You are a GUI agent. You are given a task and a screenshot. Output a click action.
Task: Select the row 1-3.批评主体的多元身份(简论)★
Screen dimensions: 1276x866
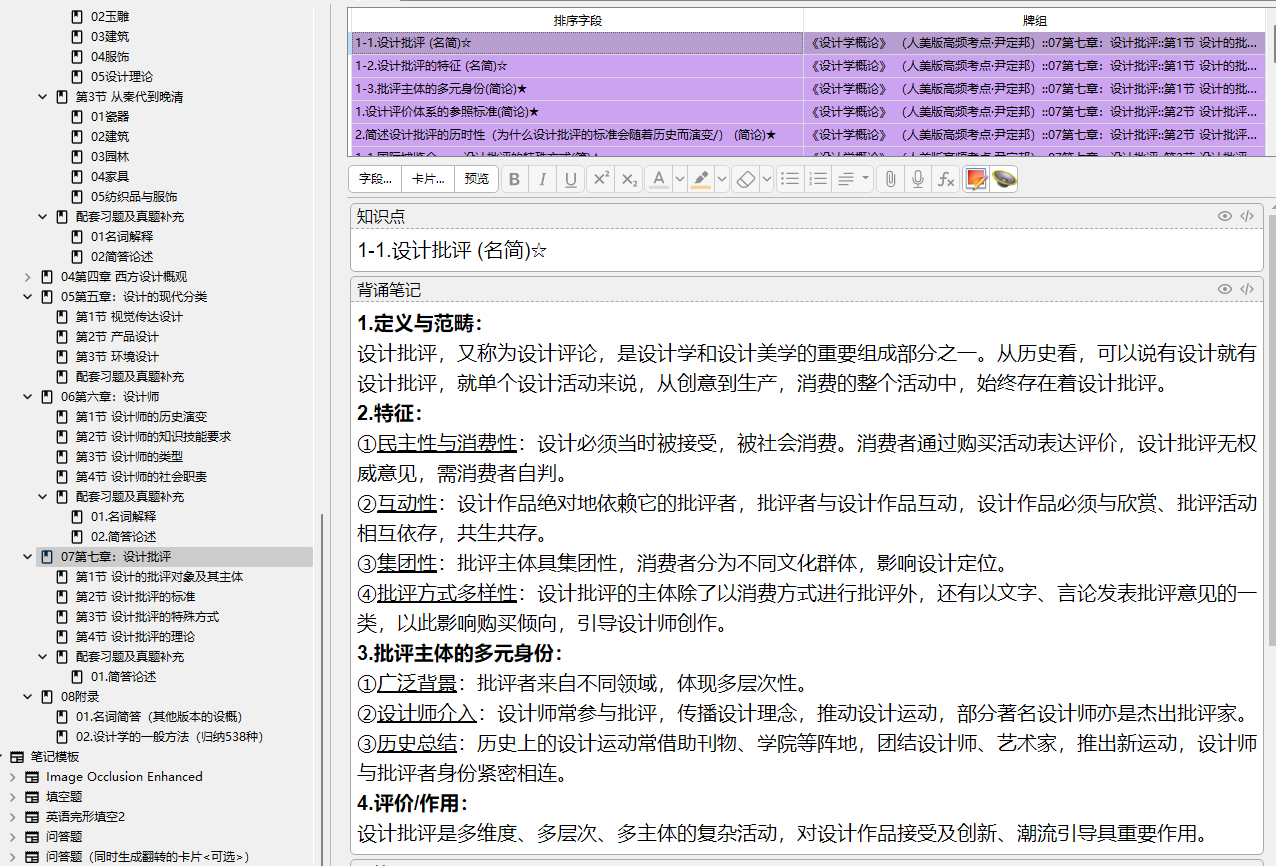pos(806,89)
